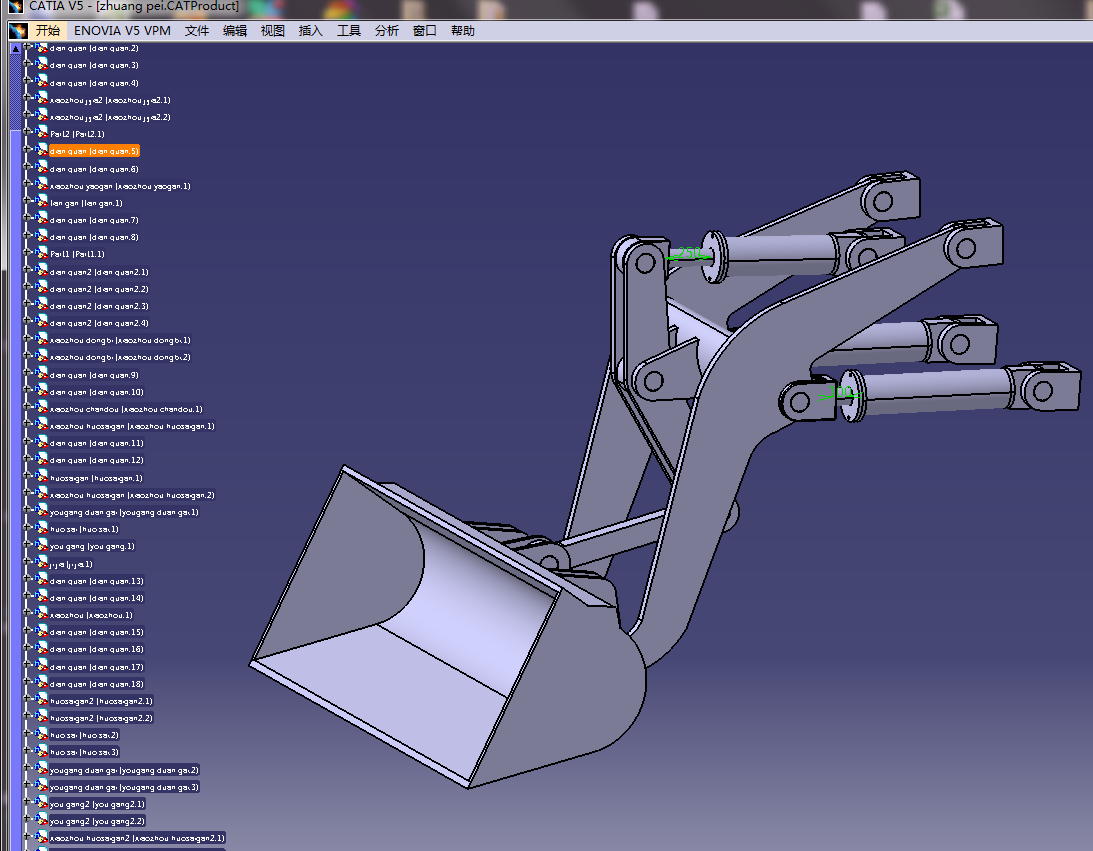The image size is (1093, 851).
Task: Open the 窗口 menu
Action: point(423,30)
